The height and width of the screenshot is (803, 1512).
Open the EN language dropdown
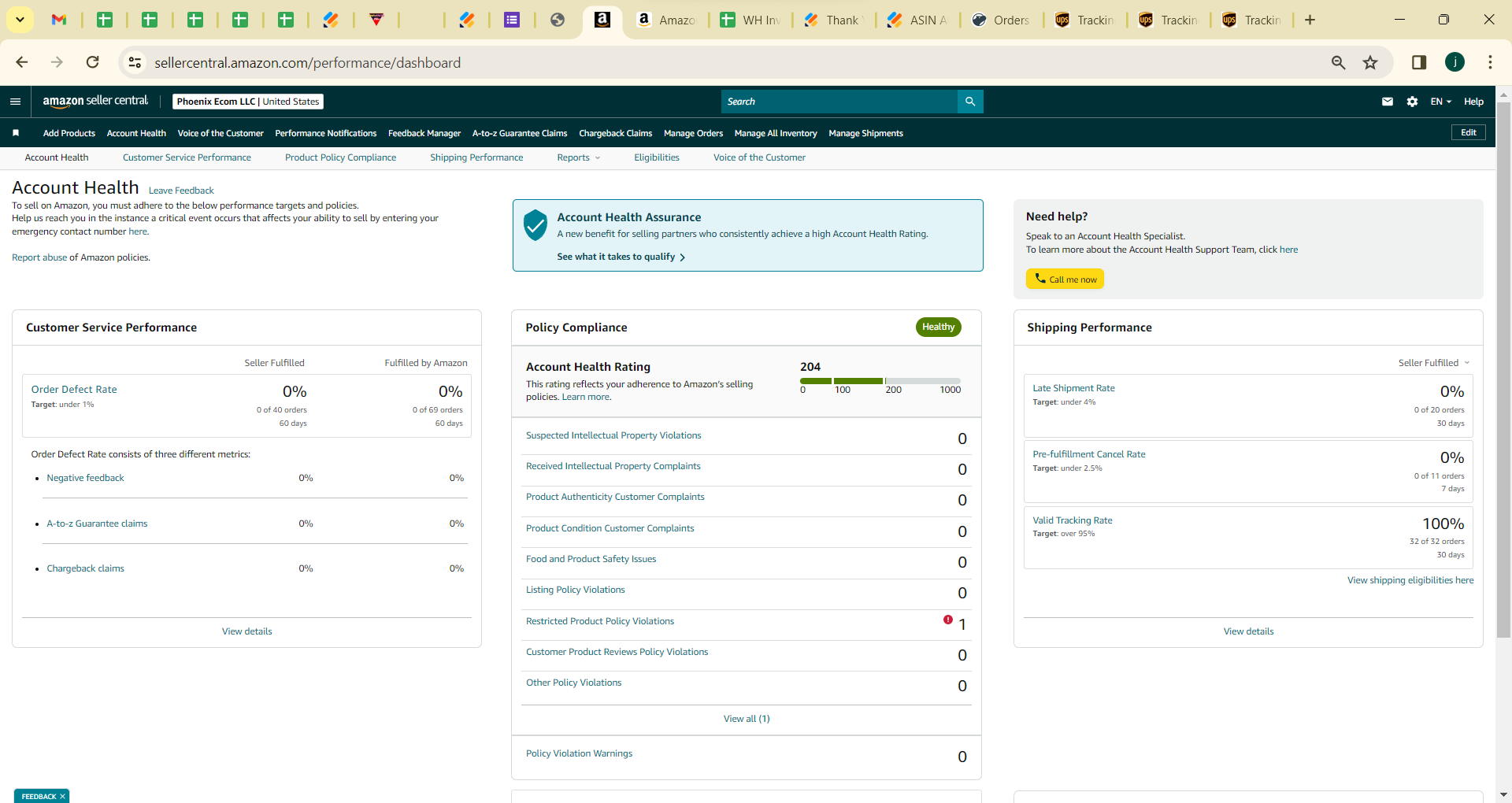coord(1440,102)
